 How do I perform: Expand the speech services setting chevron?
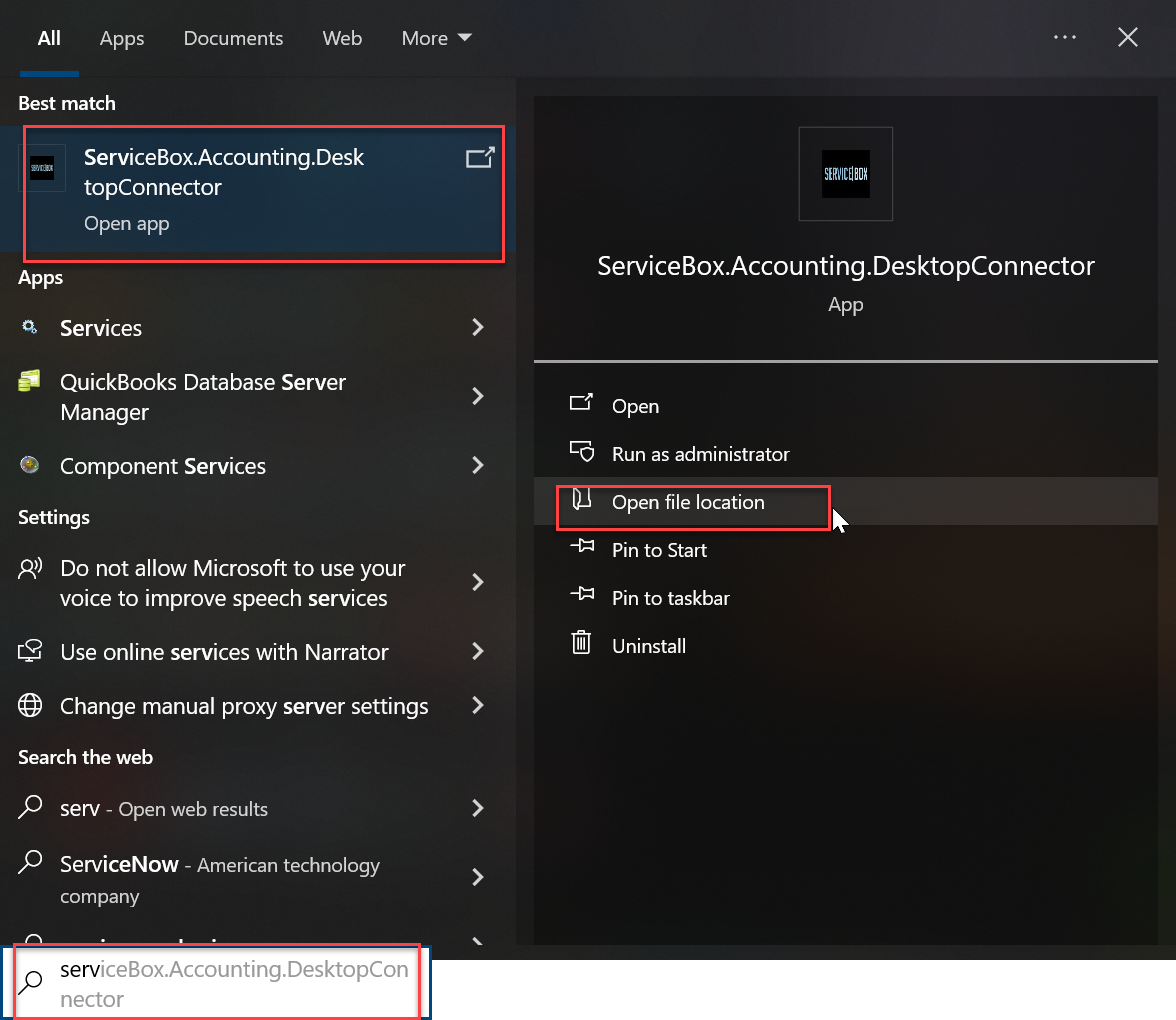(478, 582)
